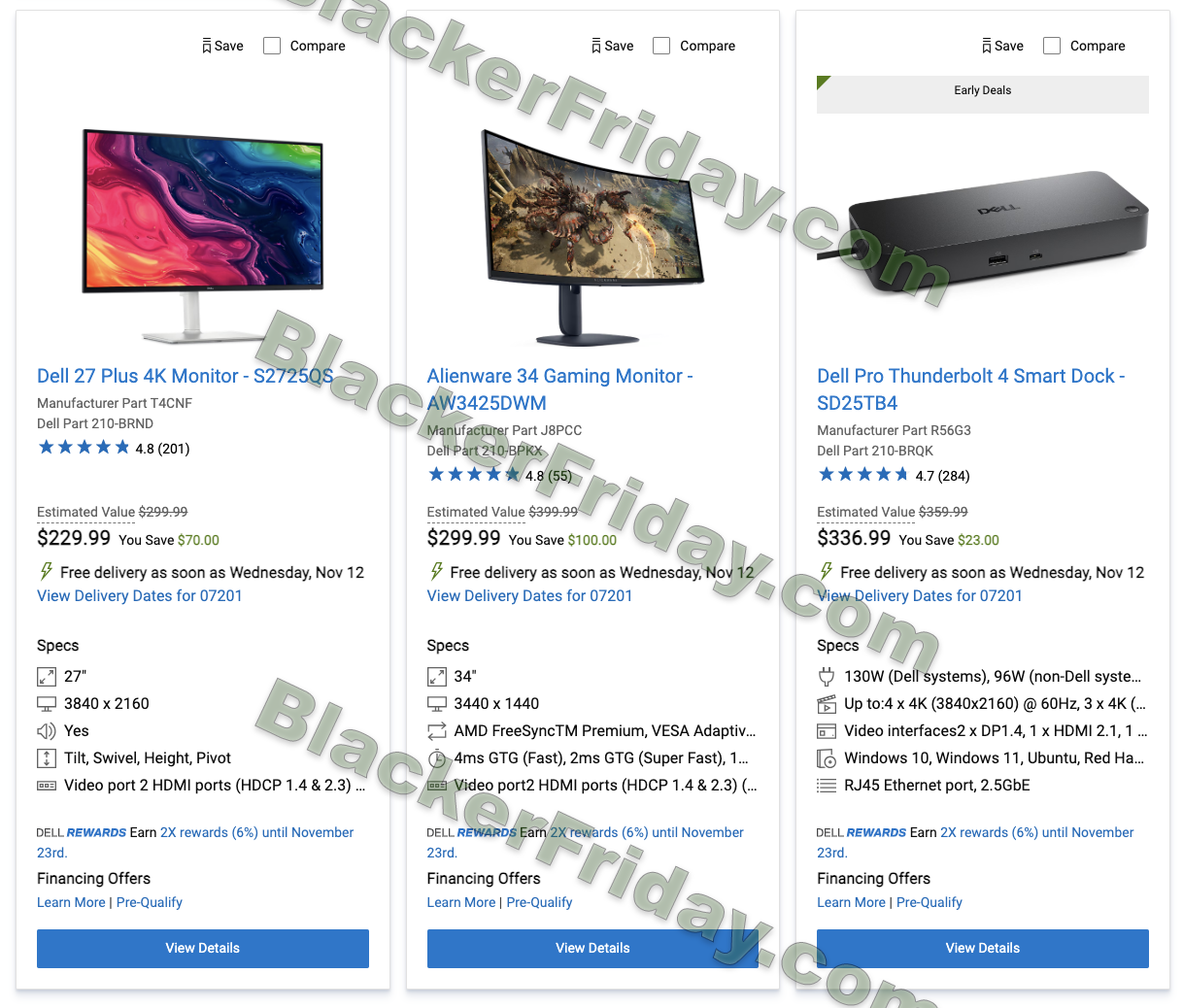Click Learn More financing link under Thunderbolt Dock
Screen dimensions: 1183x1008
(851, 903)
